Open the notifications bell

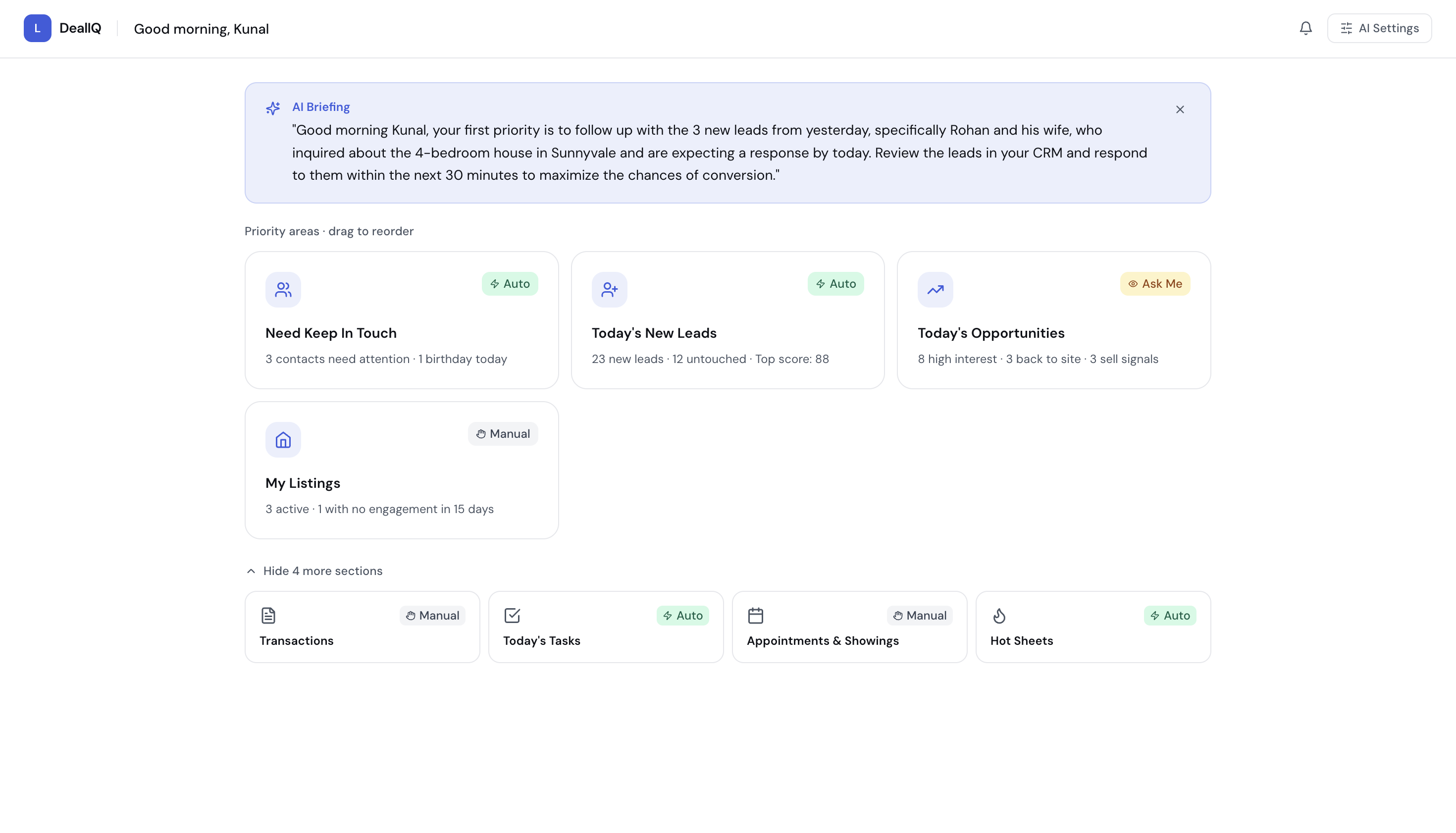[x=1305, y=28]
